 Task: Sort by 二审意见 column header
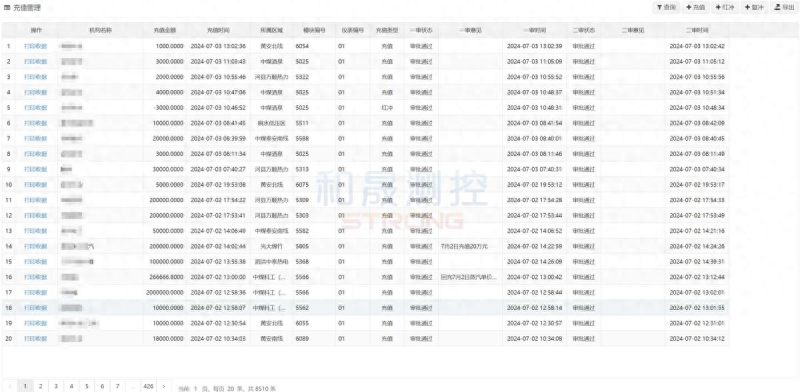point(633,30)
